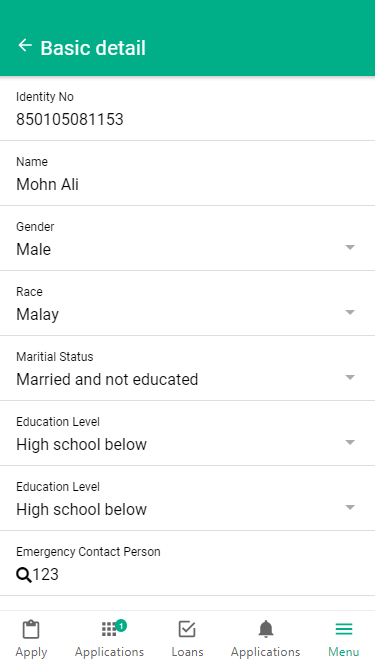
Task: Expand the Gender dropdown arrow
Action: pos(350,247)
